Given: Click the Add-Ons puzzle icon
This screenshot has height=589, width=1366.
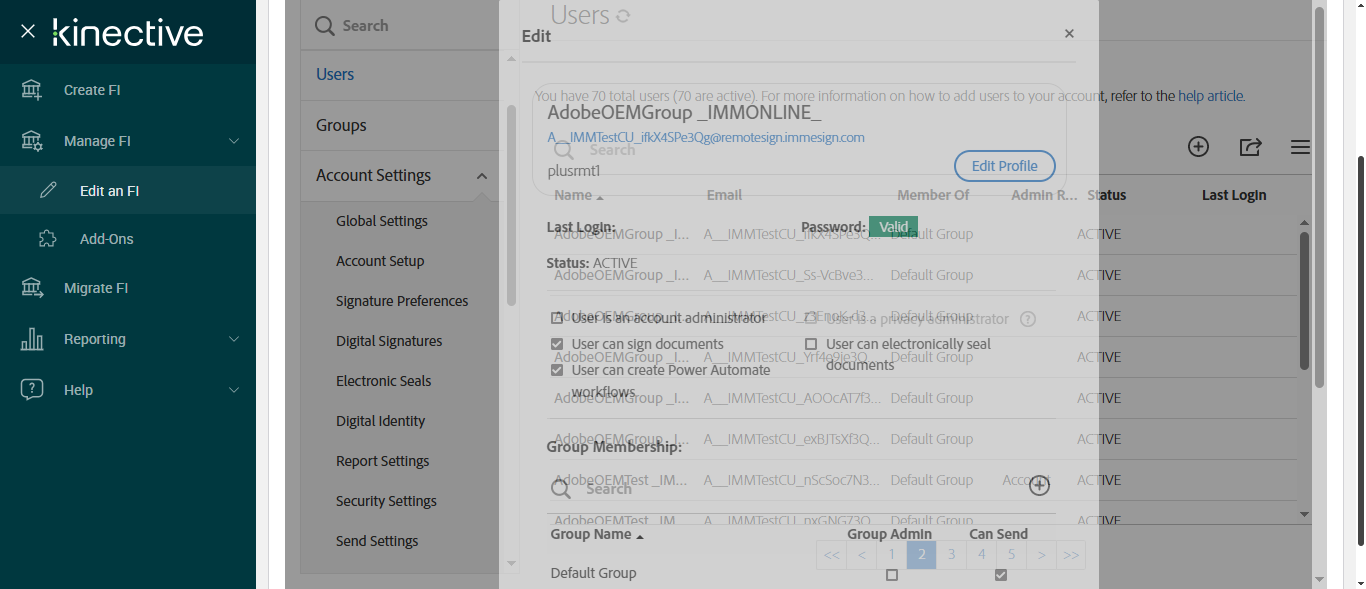Looking at the screenshot, I should [48, 239].
